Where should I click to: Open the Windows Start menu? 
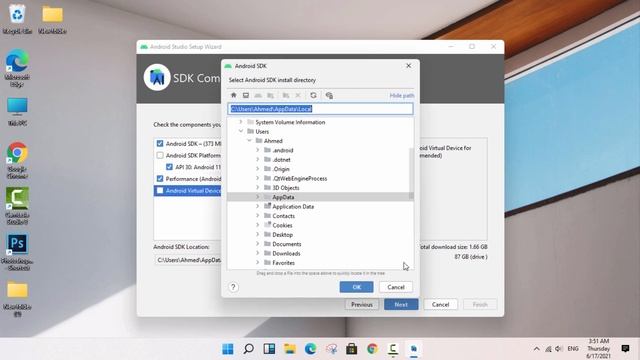[x=228, y=349]
